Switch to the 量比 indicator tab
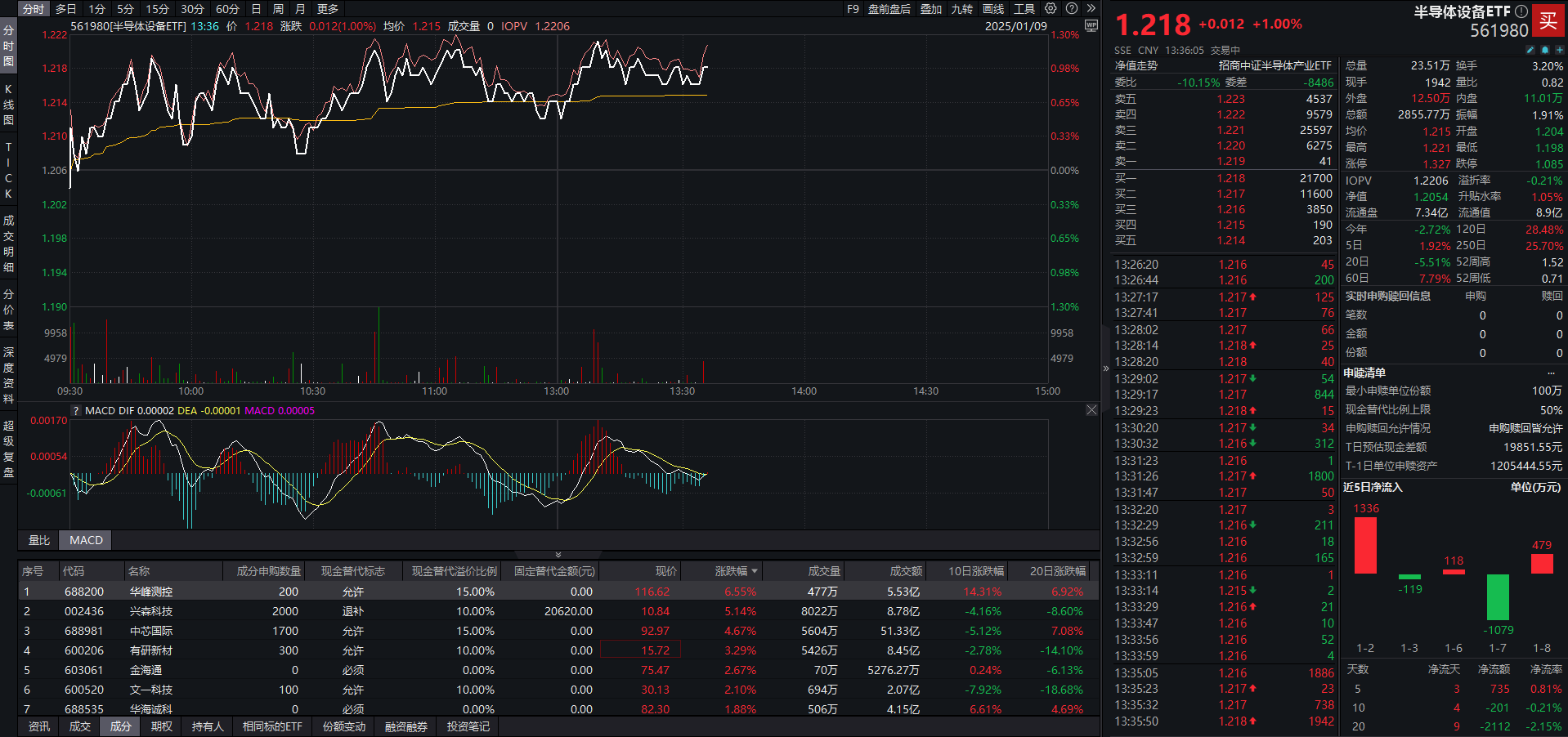Screen dimensions: 1568x737 tap(39, 540)
